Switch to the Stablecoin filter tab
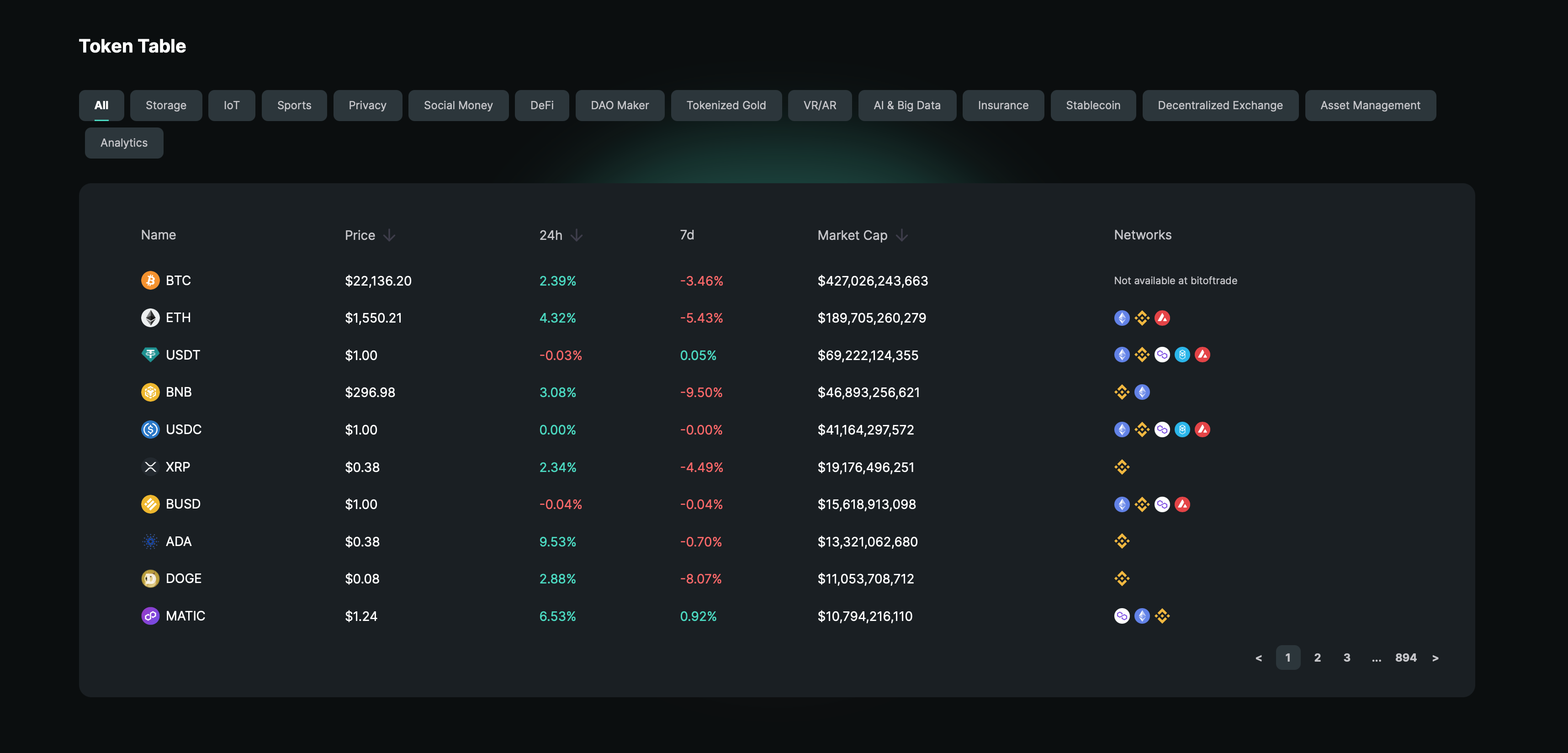Viewport: 1568px width, 753px height. 1092,105
